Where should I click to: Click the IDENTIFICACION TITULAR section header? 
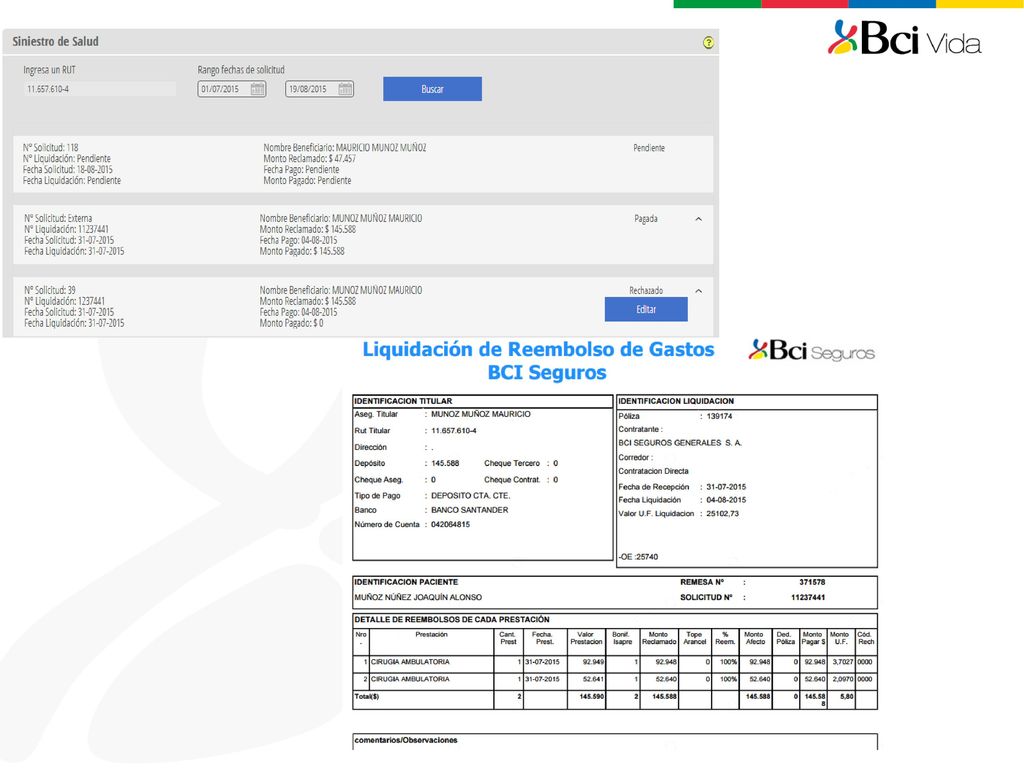[403, 401]
